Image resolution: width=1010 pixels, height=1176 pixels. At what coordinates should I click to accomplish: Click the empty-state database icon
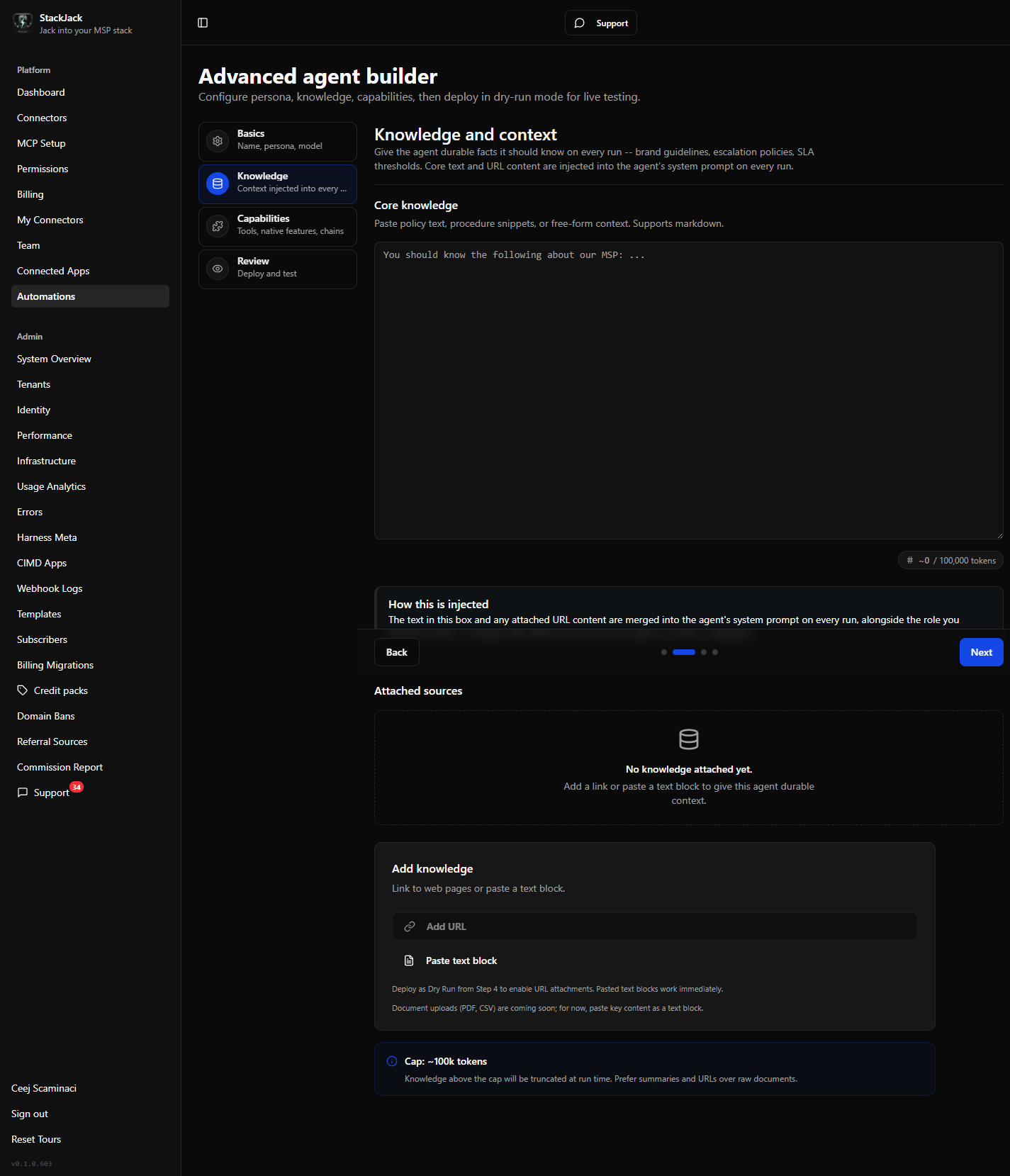pos(689,739)
